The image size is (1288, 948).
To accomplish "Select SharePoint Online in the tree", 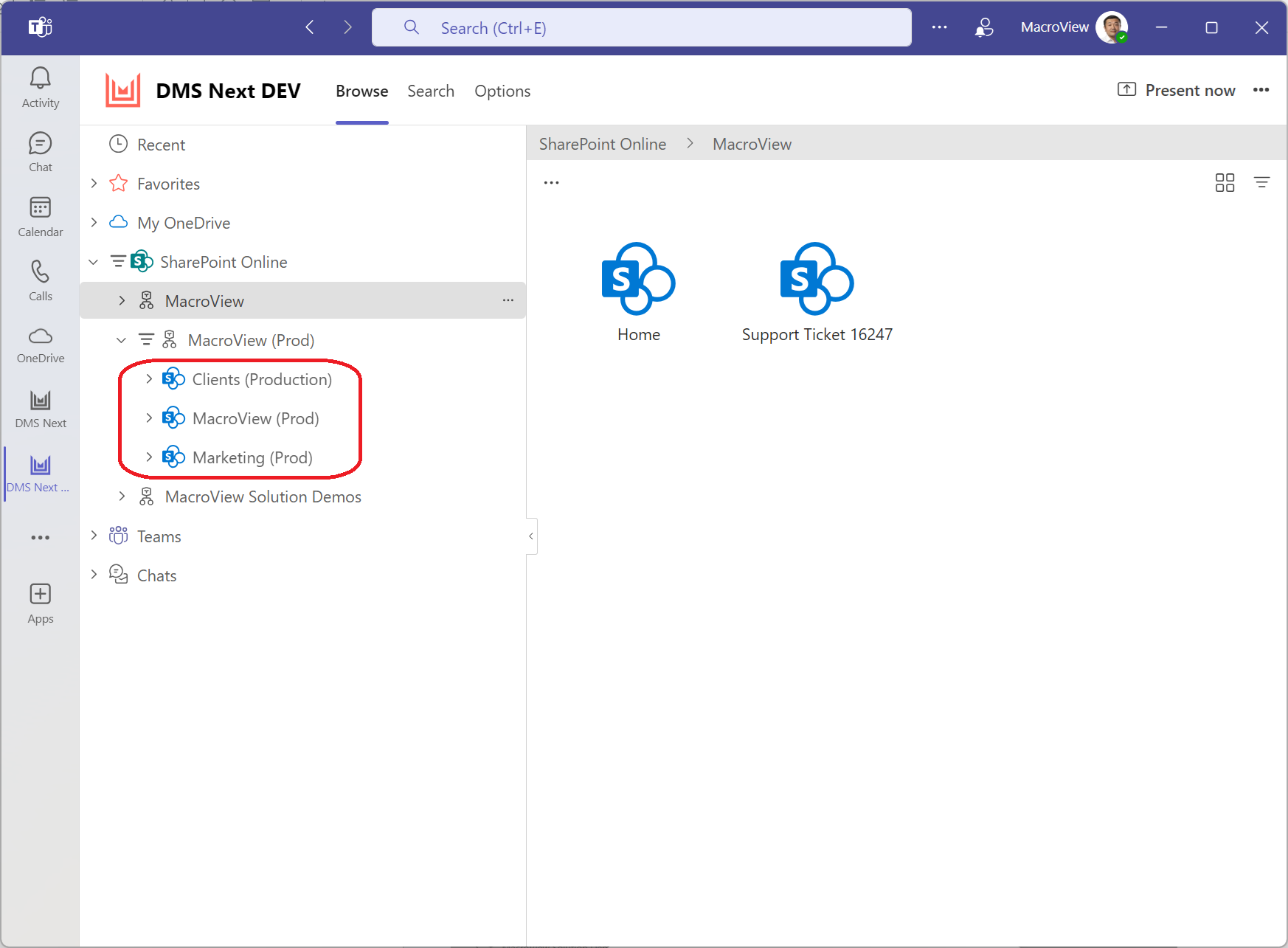I will click(224, 262).
